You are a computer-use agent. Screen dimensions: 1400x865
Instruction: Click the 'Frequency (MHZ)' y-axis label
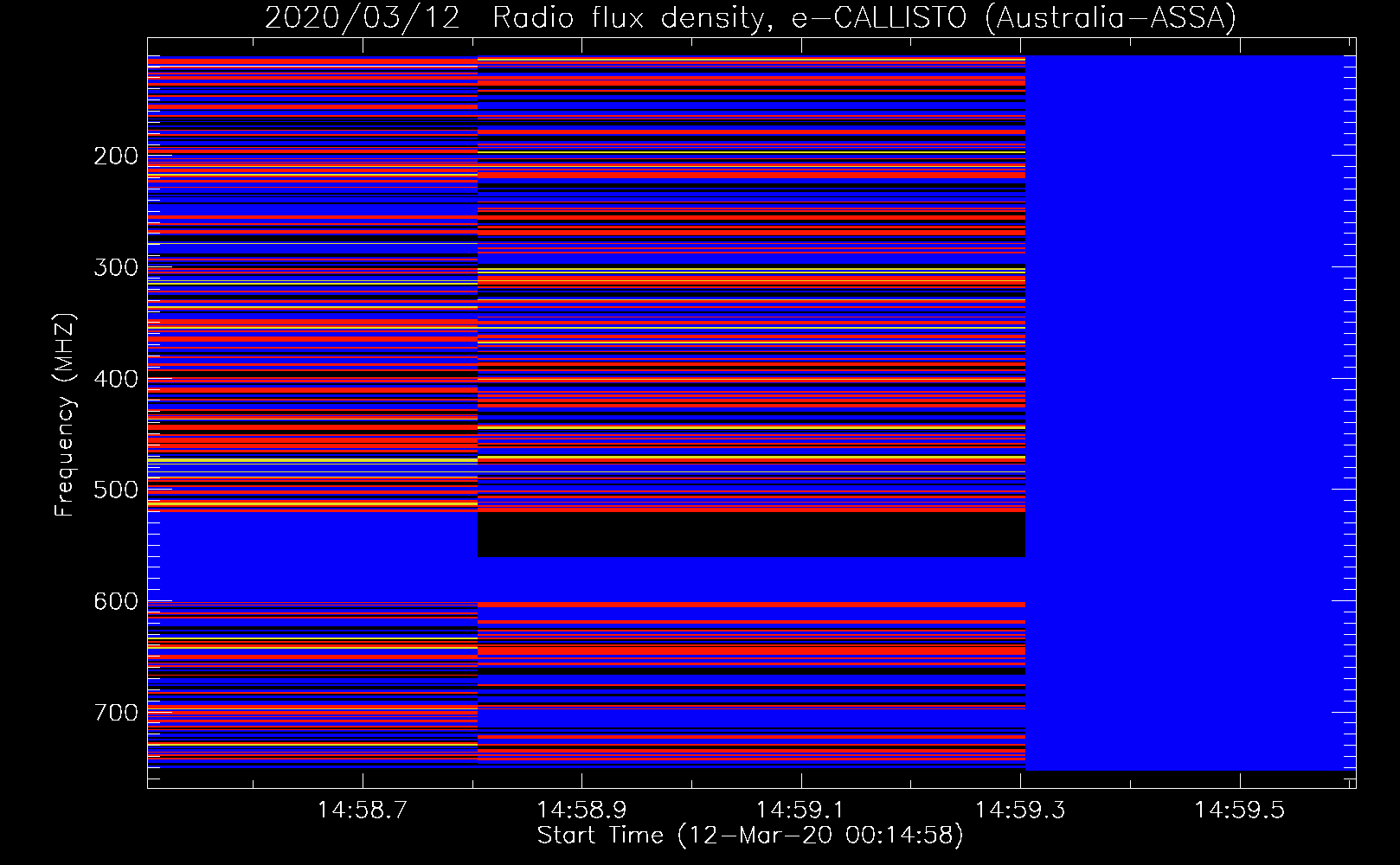(x=65, y=414)
